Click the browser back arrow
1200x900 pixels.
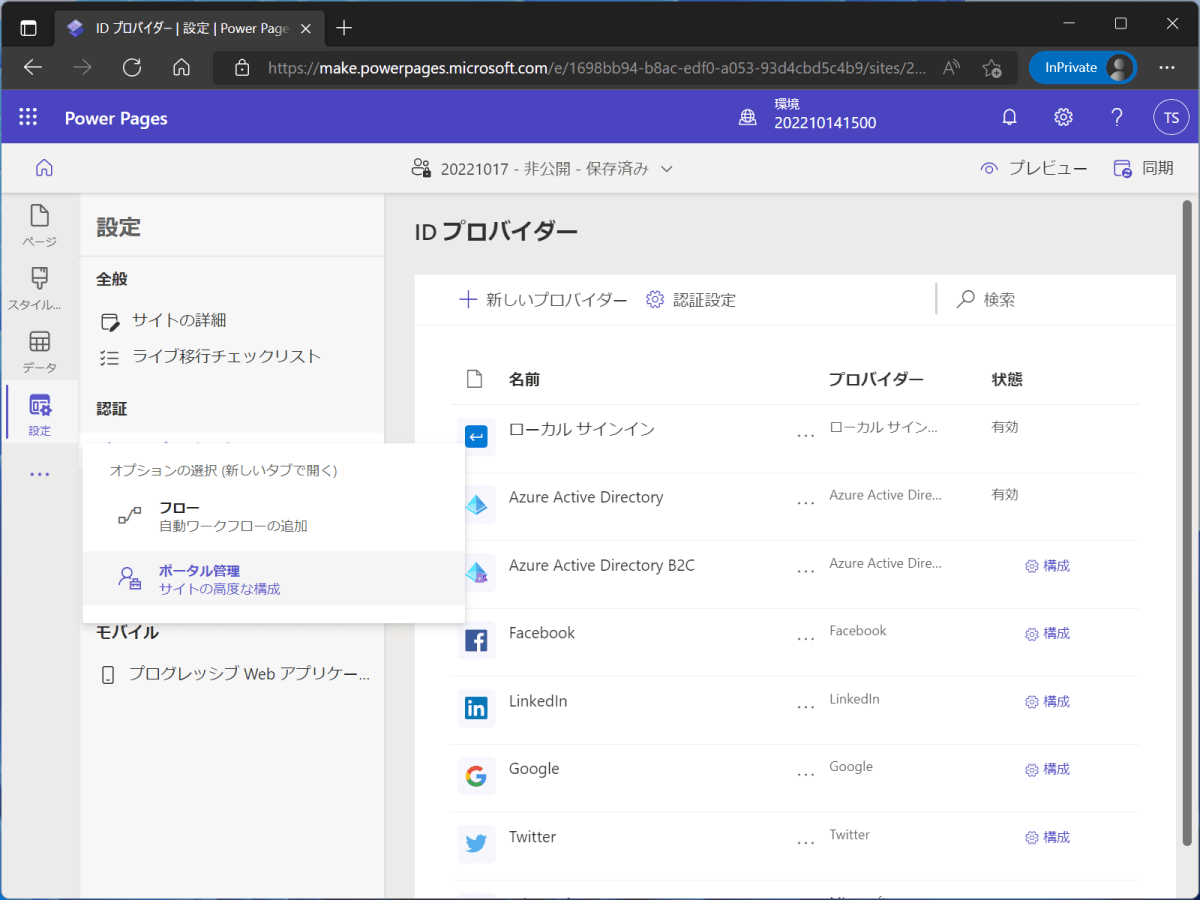click(x=33, y=68)
